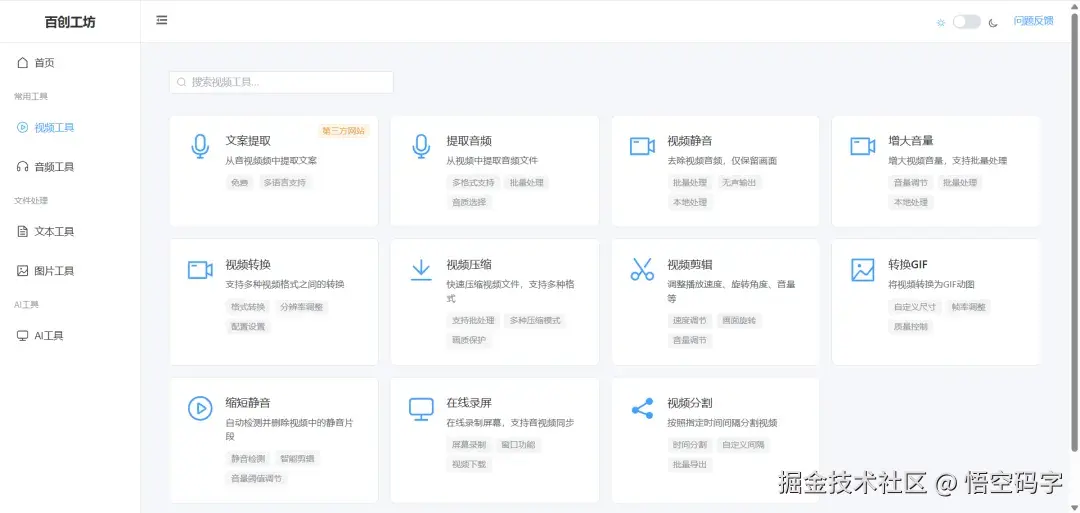1080x513 pixels.
Task: Open the 增大音量 tool title
Action: tap(911, 140)
